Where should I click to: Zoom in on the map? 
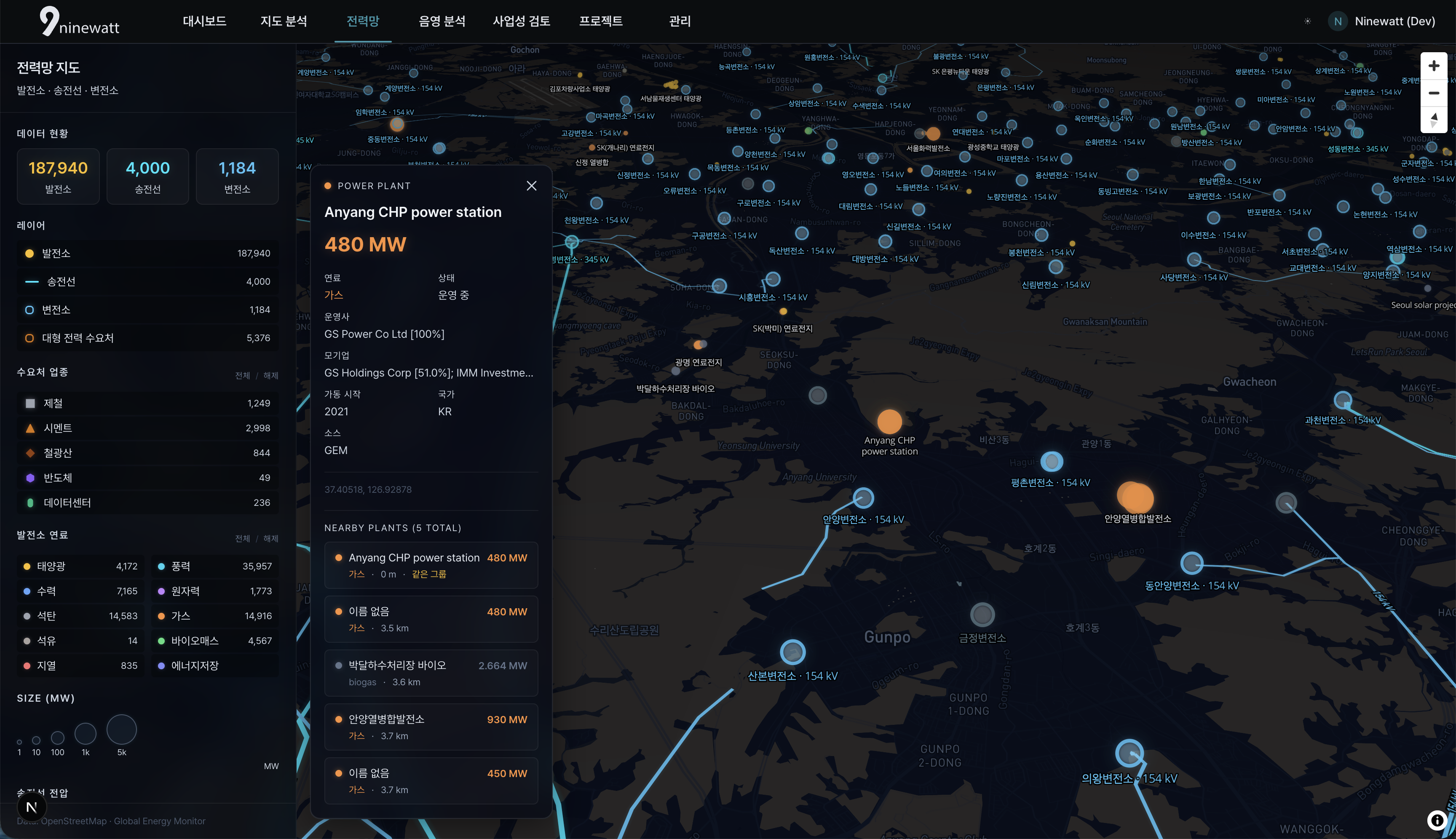coord(1434,66)
